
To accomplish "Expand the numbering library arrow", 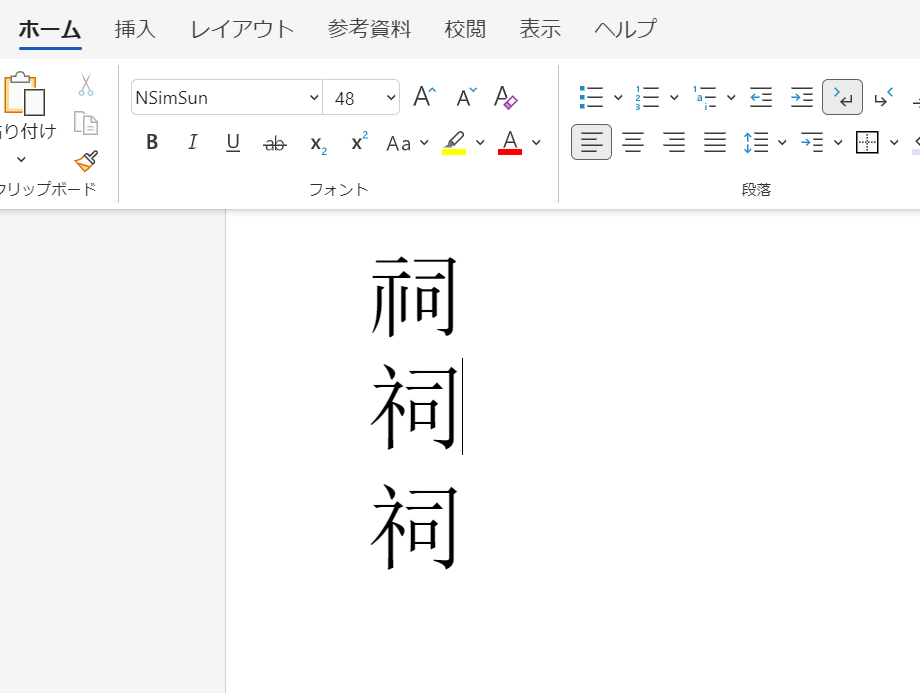I will [x=674, y=97].
